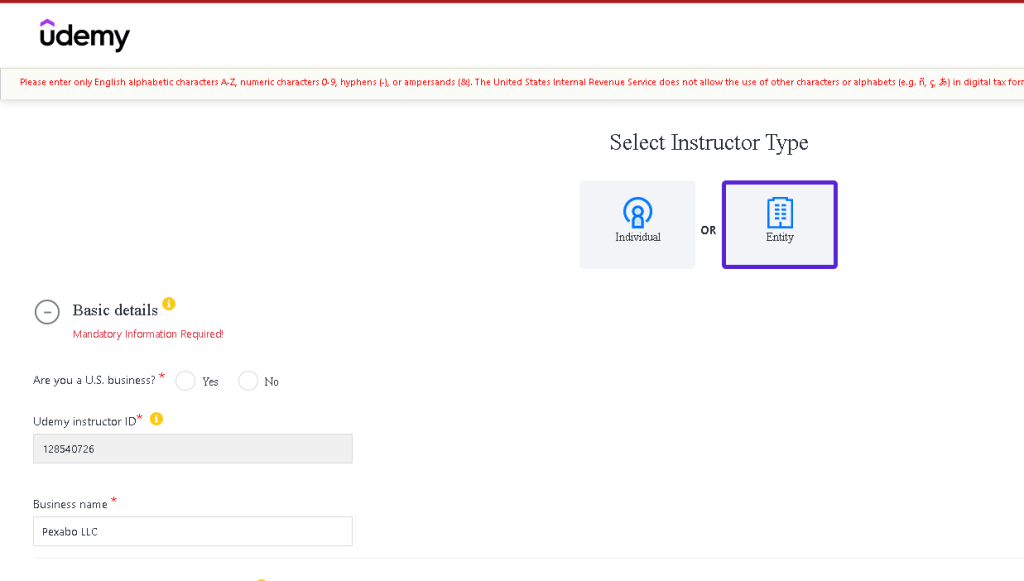Choose Yes for U.S. business
1024x581 pixels.
[185, 381]
